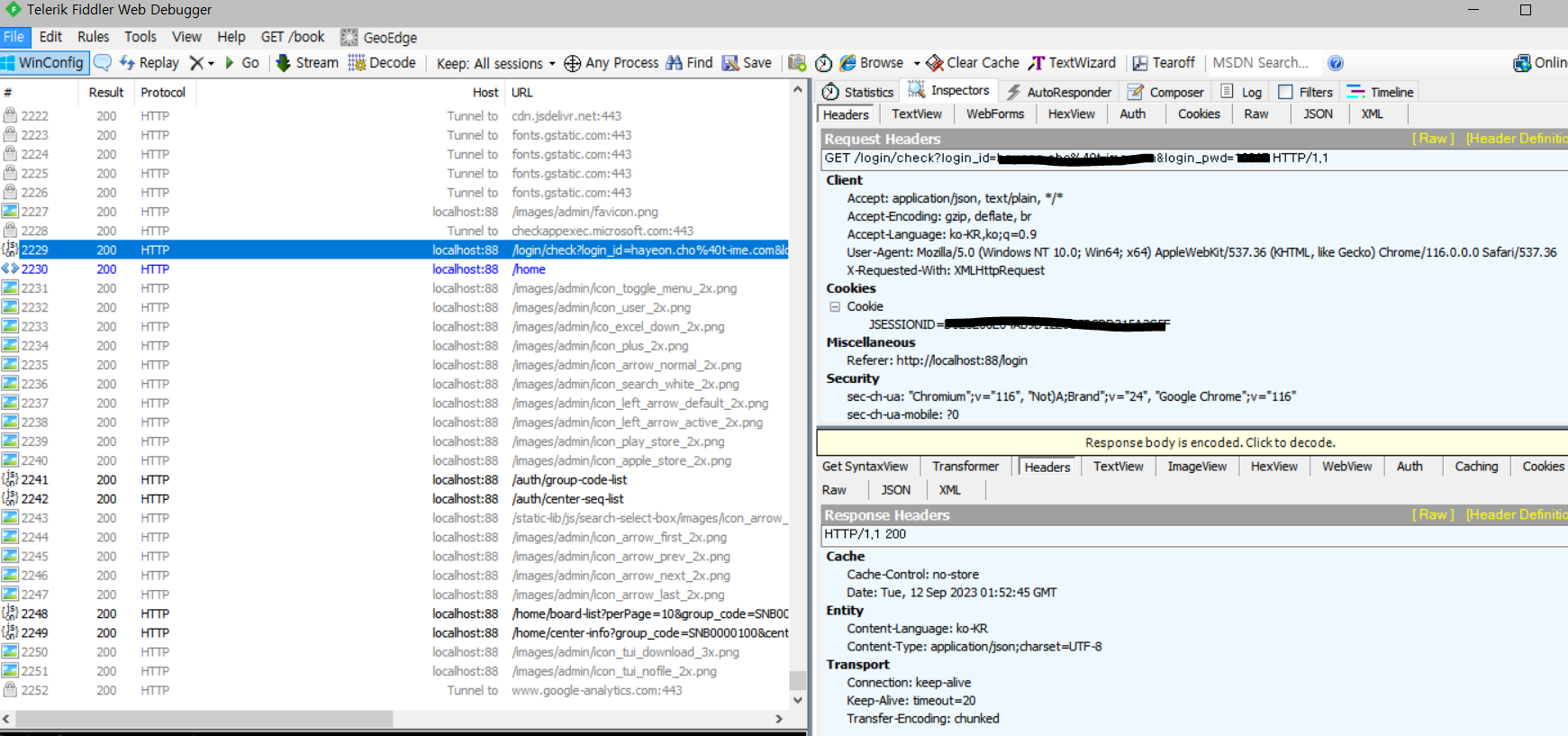Click the Go resume button
The image size is (1568, 736).
[x=241, y=62]
